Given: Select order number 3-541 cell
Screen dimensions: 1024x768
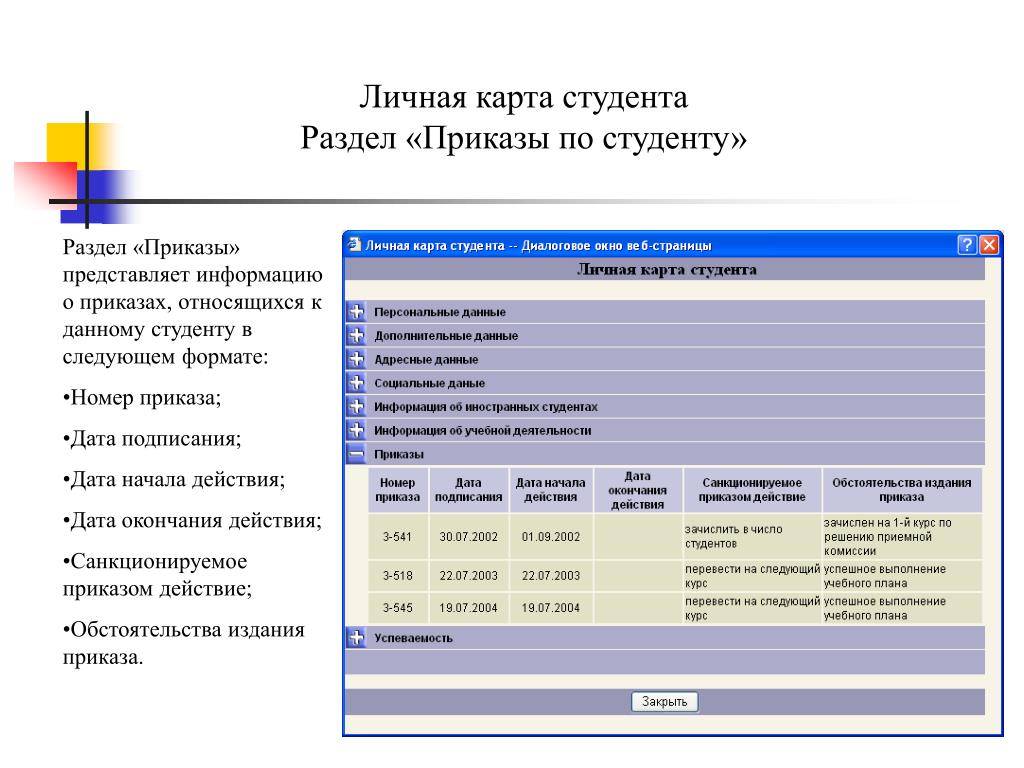Looking at the screenshot, I should [x=398, y=537].
